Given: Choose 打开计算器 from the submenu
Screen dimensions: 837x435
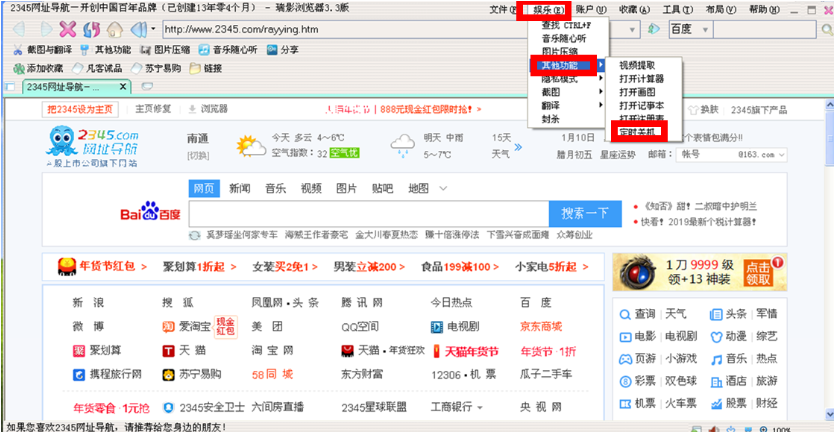Looking at the screenshot, I should click(x=643, y=78).
